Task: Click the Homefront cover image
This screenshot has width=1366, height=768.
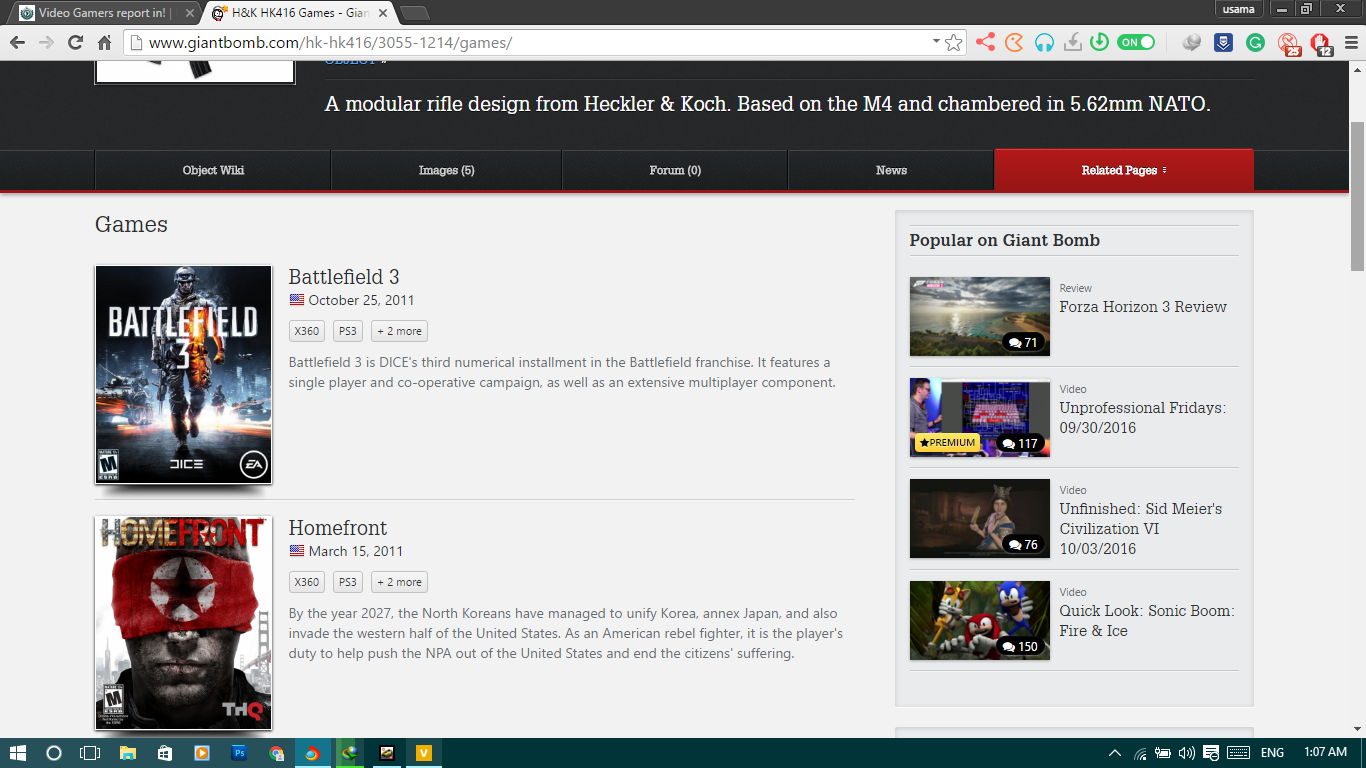Action: coord(183,623)
